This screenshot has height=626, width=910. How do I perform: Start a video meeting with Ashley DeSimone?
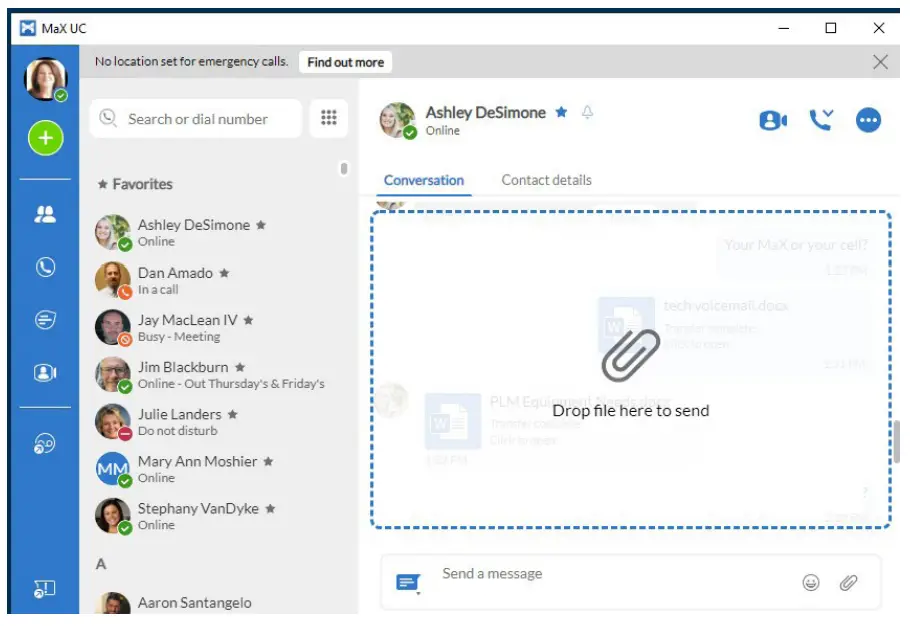pos(773,119)
